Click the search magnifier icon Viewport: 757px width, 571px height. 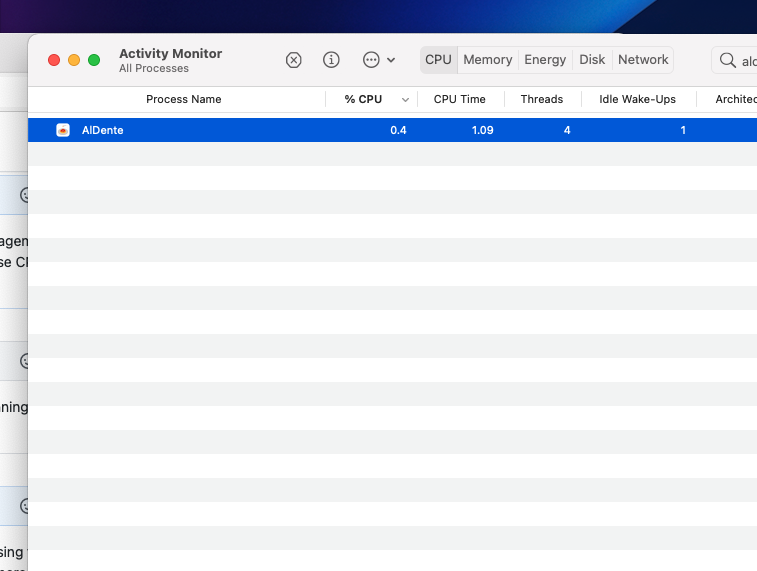coord(728,60)
